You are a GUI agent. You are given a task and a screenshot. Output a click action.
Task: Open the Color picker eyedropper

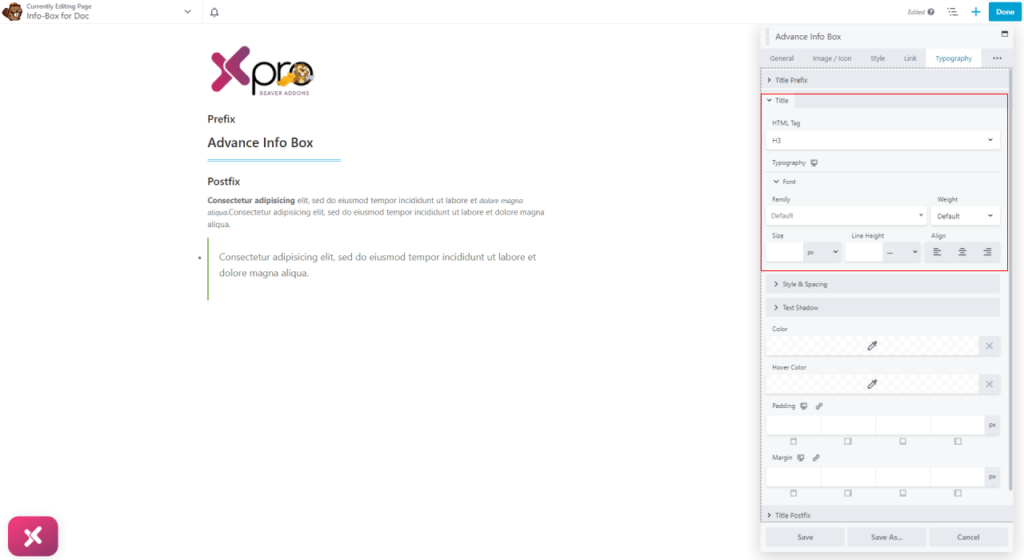click(872, 346)
